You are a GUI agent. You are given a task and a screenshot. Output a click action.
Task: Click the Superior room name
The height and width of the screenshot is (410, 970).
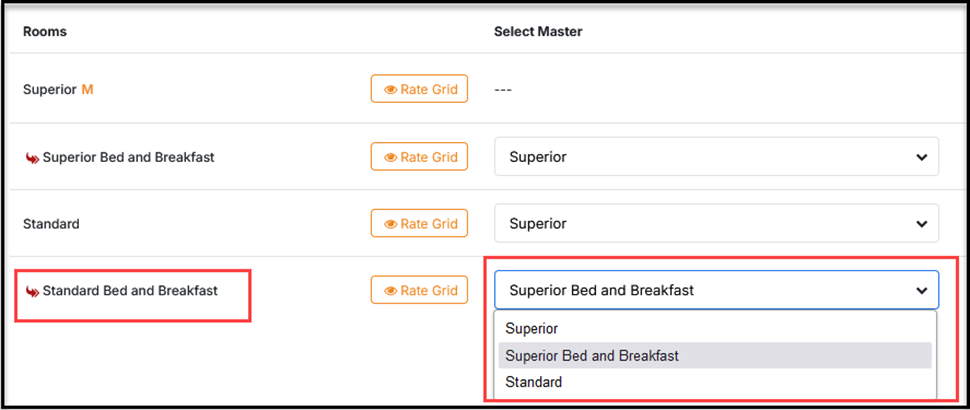[49, 89]
